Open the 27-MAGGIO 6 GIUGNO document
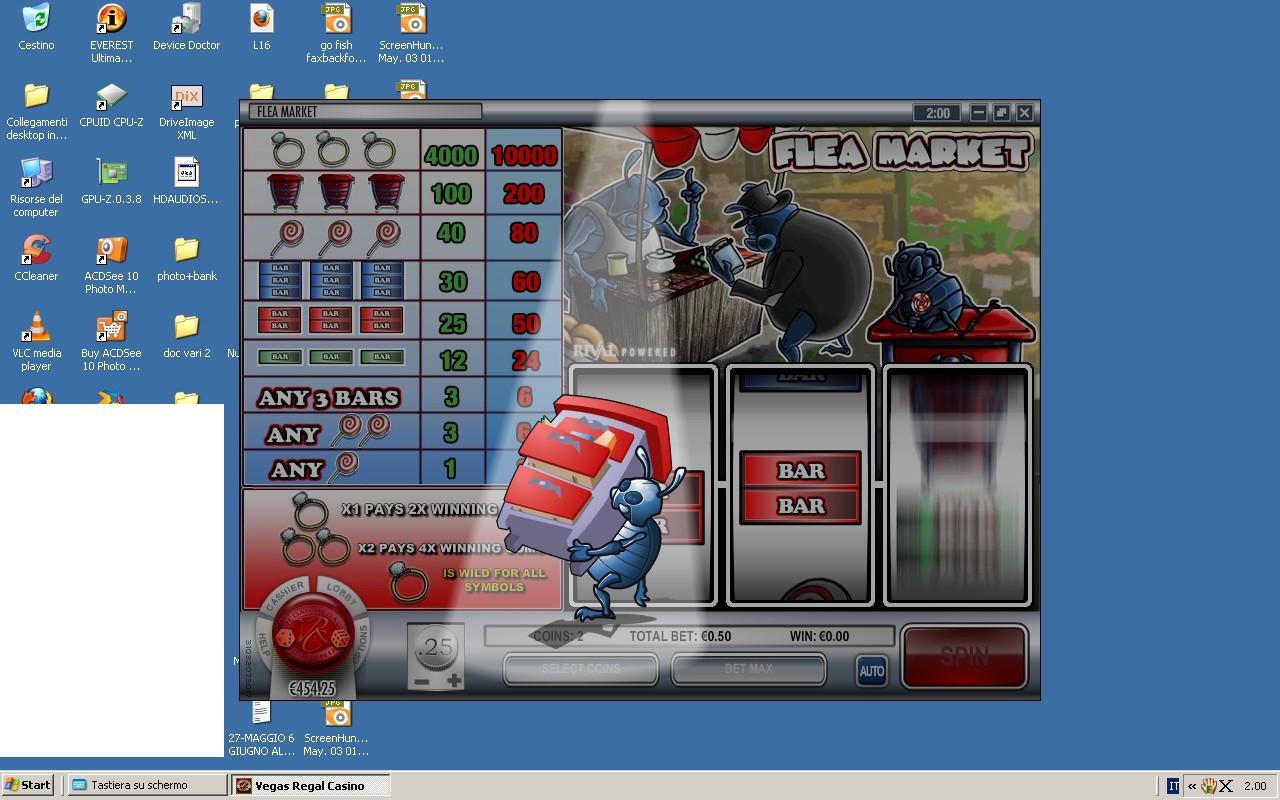Image resolution: width=1280 pixels, height=800 pixels. (261, 728)
